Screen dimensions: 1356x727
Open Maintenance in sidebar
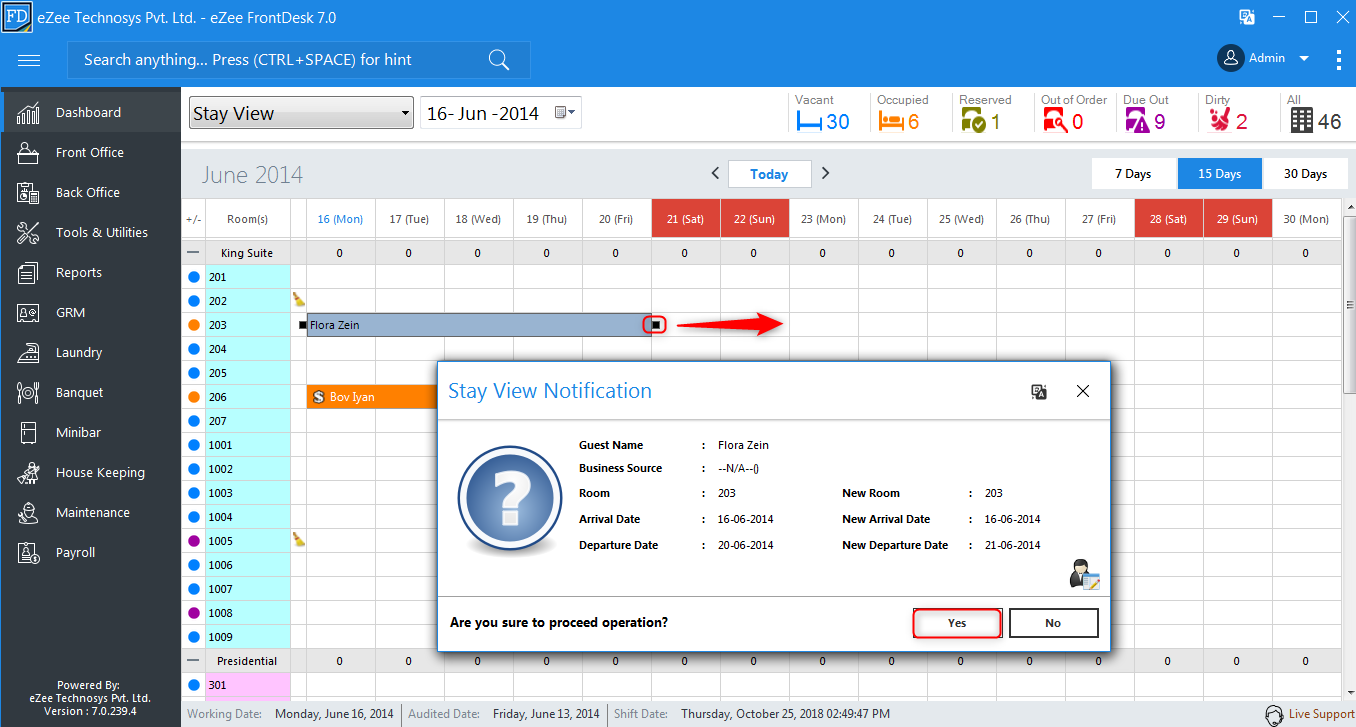tap(91, 512)
